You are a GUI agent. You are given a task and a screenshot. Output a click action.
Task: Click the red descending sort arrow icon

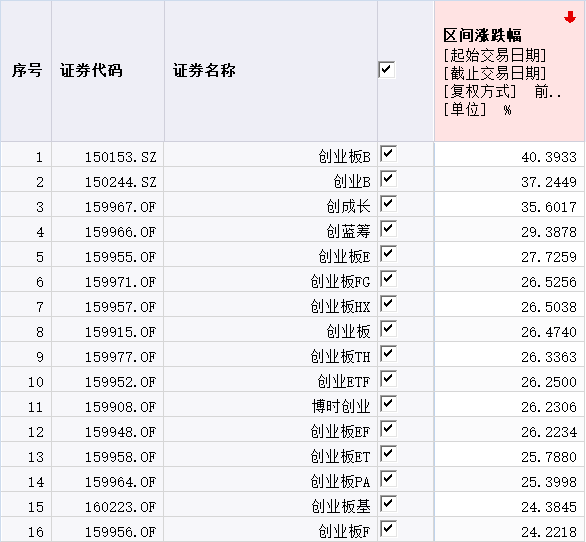coord(570,17)
